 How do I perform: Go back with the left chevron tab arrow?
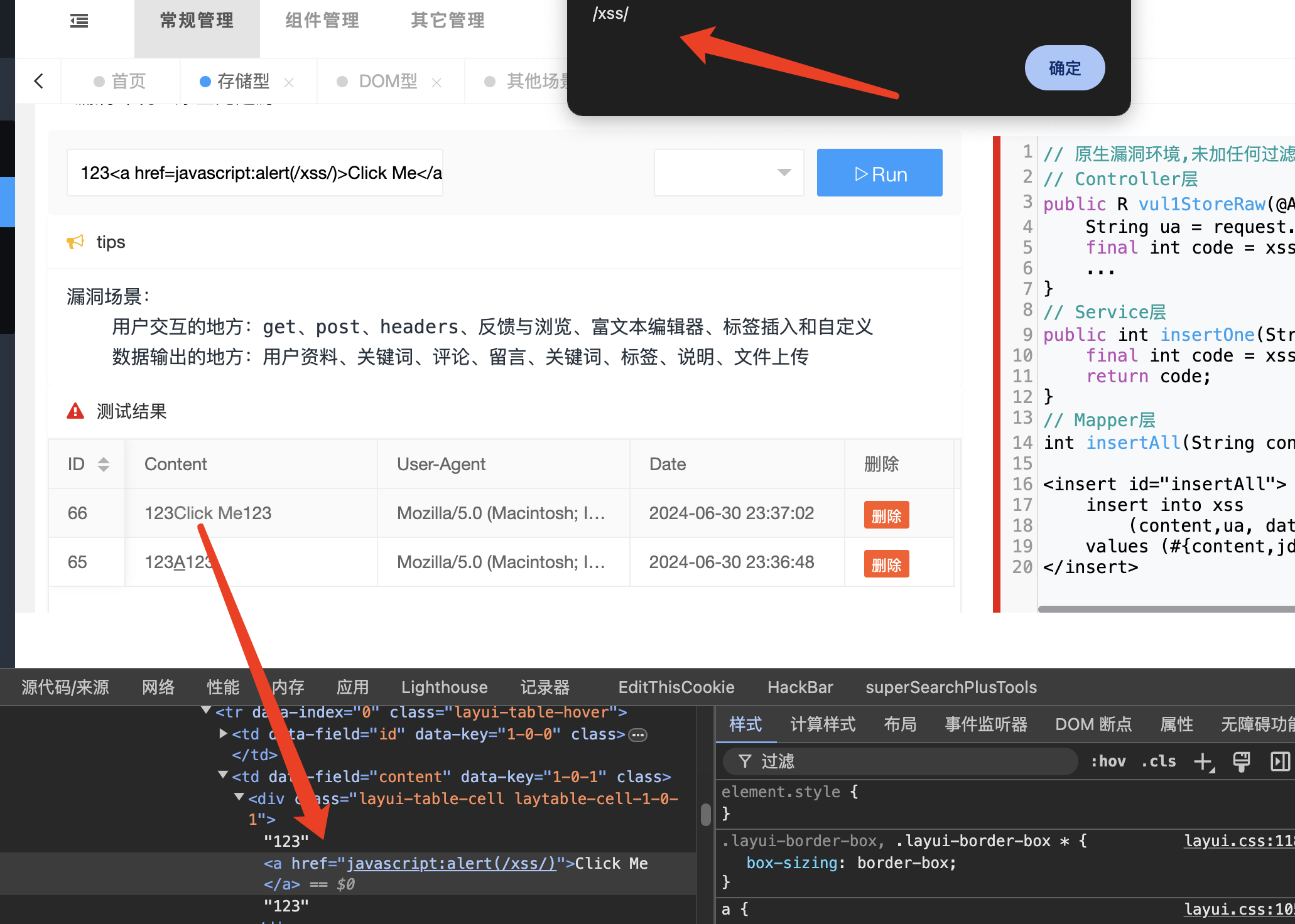pos(39,81)
